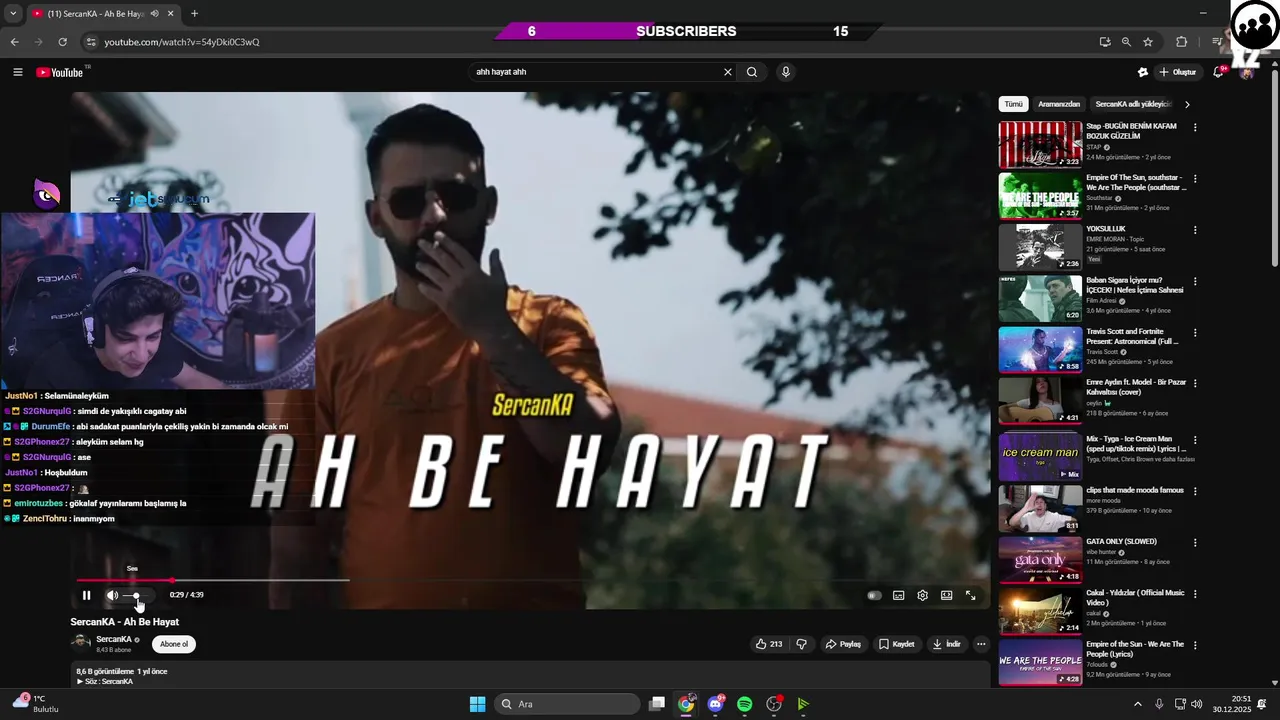This screenshot has height=720, width=1280.
Task: Bookmark this page with the star
Action: 1148,42
